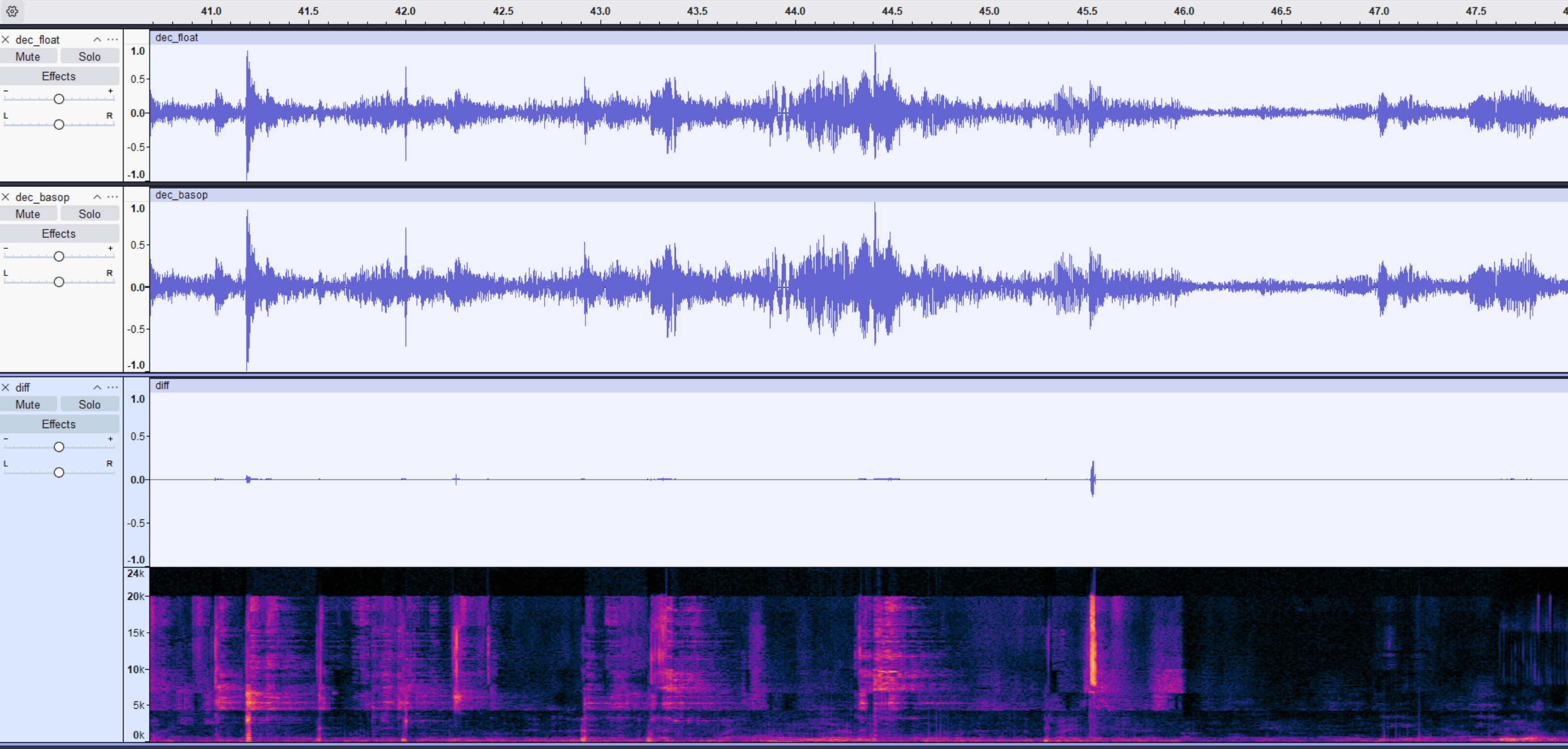The width and height of the screenshot is (1568, 749).
Task: Collapse the dec_float track chevron
Action: pyautogui.click(x=97, y=40)
